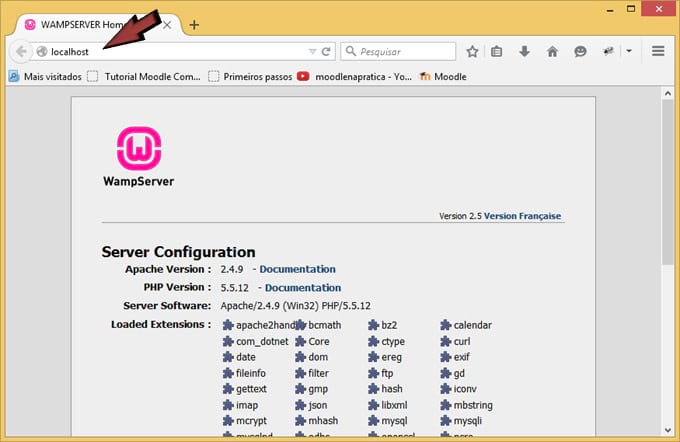Select the mhash extension text

point(323,421)
